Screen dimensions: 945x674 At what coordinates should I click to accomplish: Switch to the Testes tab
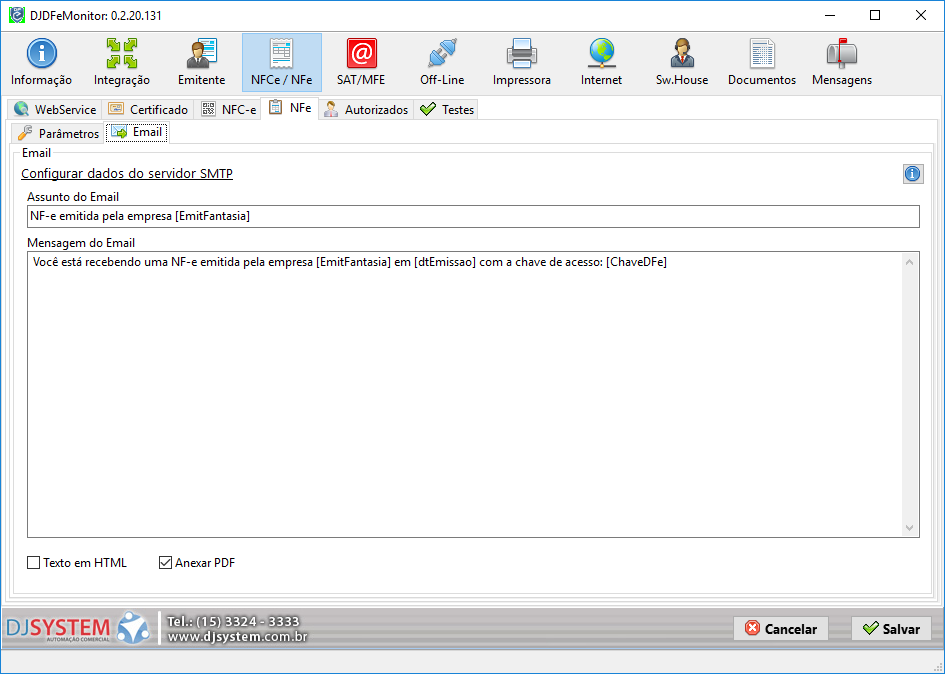(x=446, y=109)
